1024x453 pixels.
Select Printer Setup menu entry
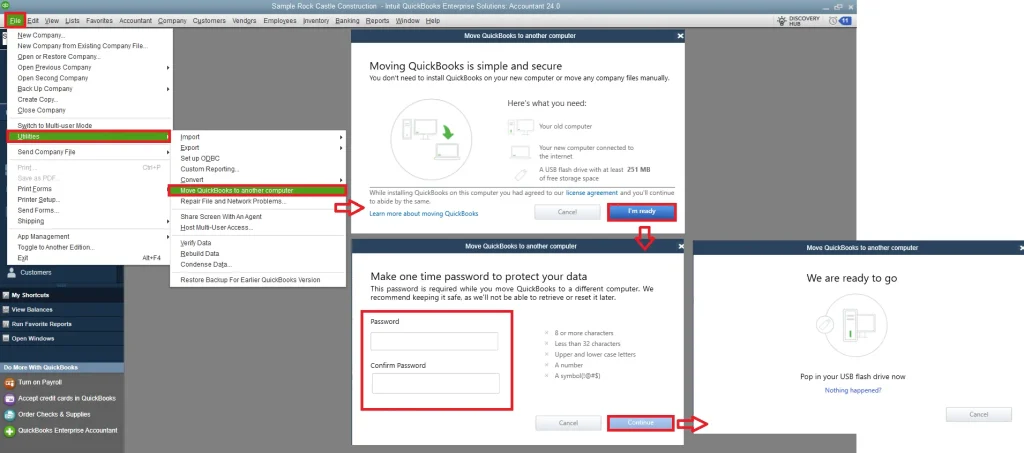(39, 200)
